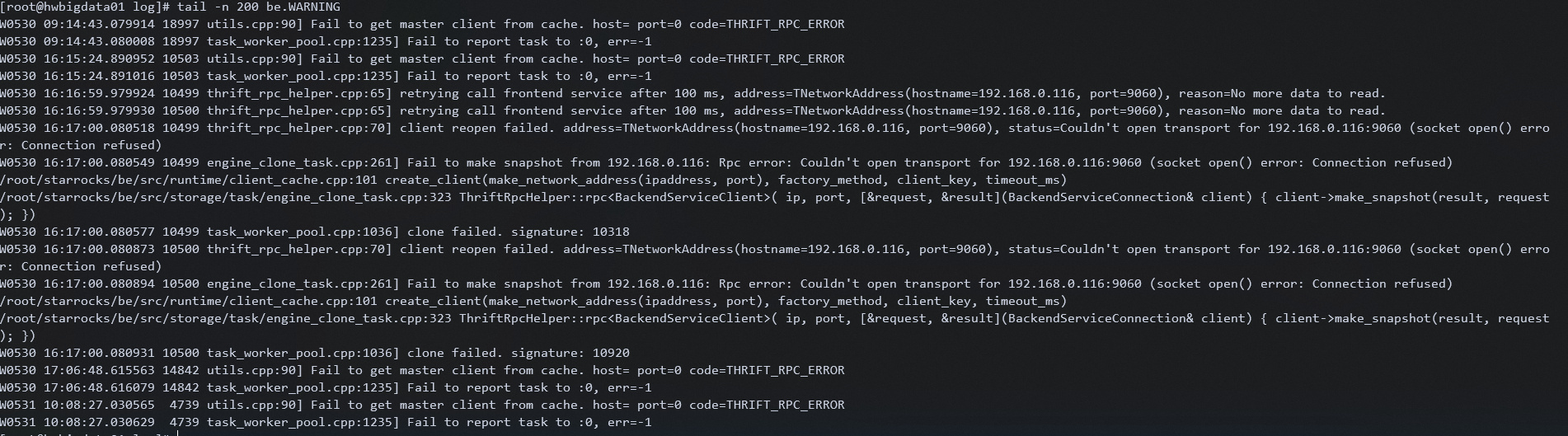Click first 'client reopen failed' message
1568x436 pixels.
tap(475, 128)
